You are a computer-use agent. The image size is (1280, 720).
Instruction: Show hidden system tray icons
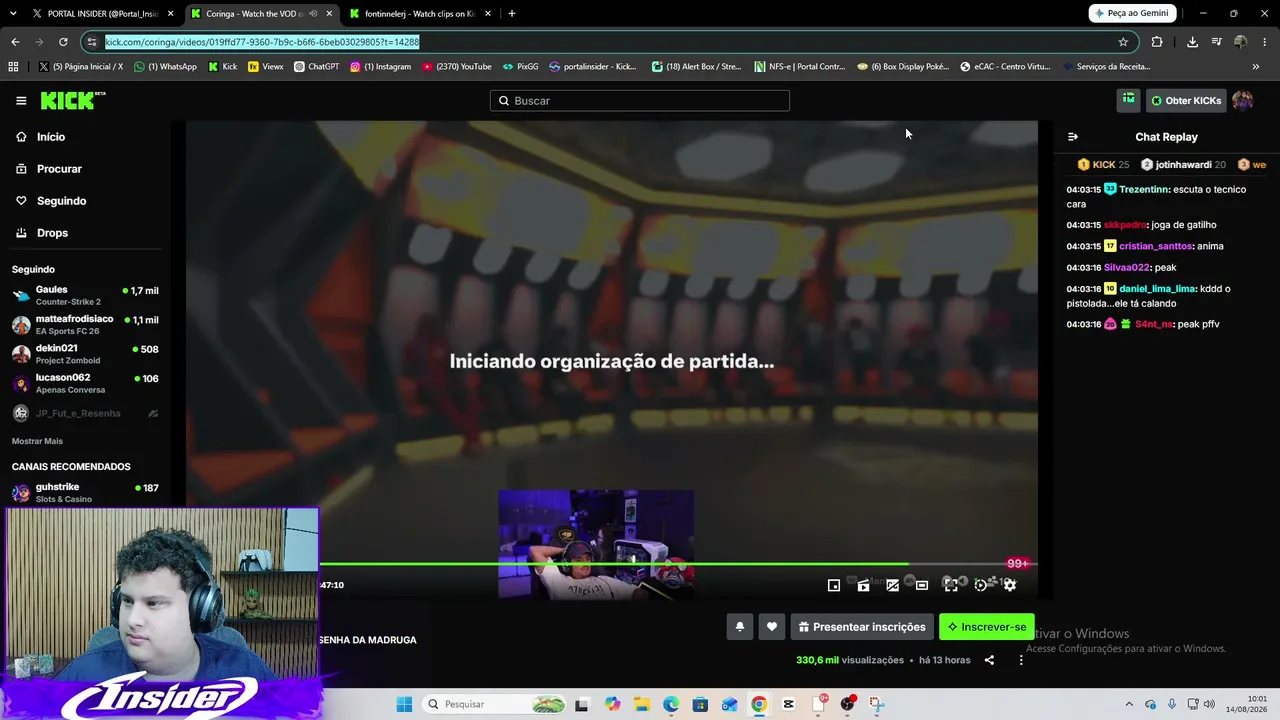tap(1129, 704)
